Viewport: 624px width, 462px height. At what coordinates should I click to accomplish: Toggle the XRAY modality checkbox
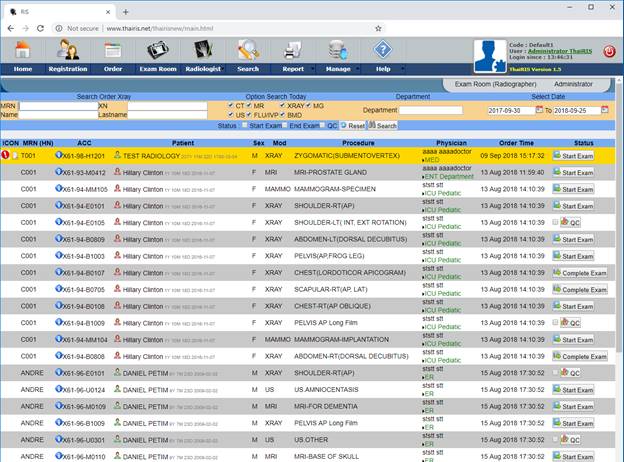click(281, 104)
